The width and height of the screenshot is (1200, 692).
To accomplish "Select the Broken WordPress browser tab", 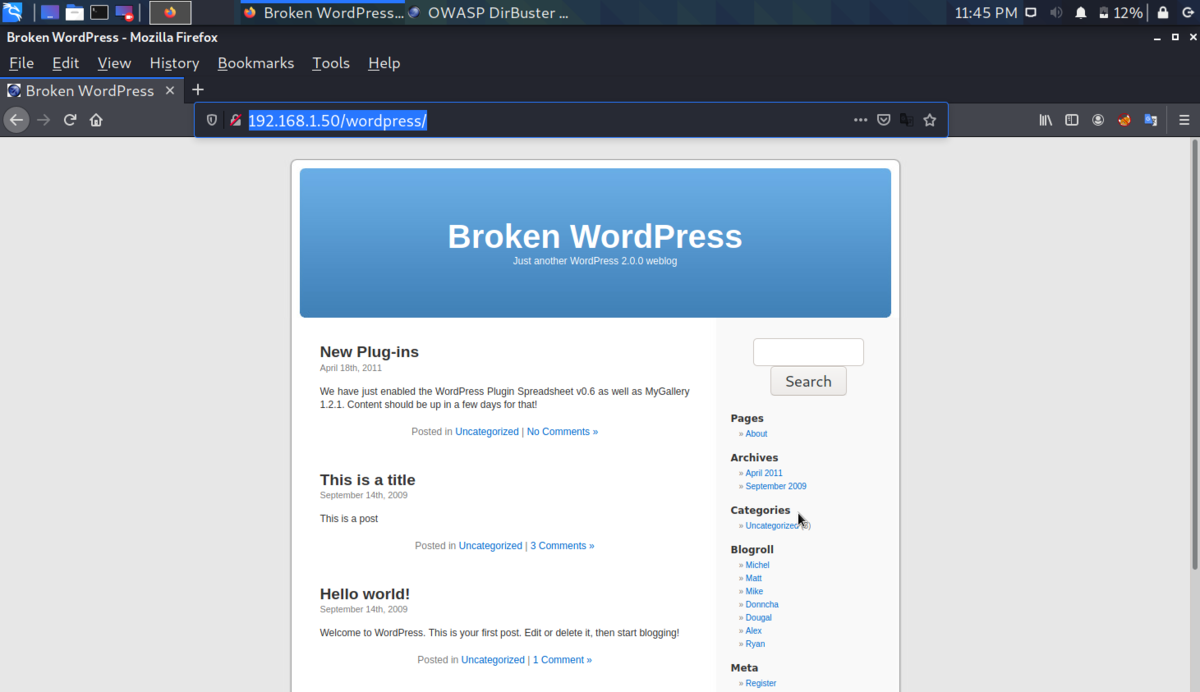I will coord(90,90).
